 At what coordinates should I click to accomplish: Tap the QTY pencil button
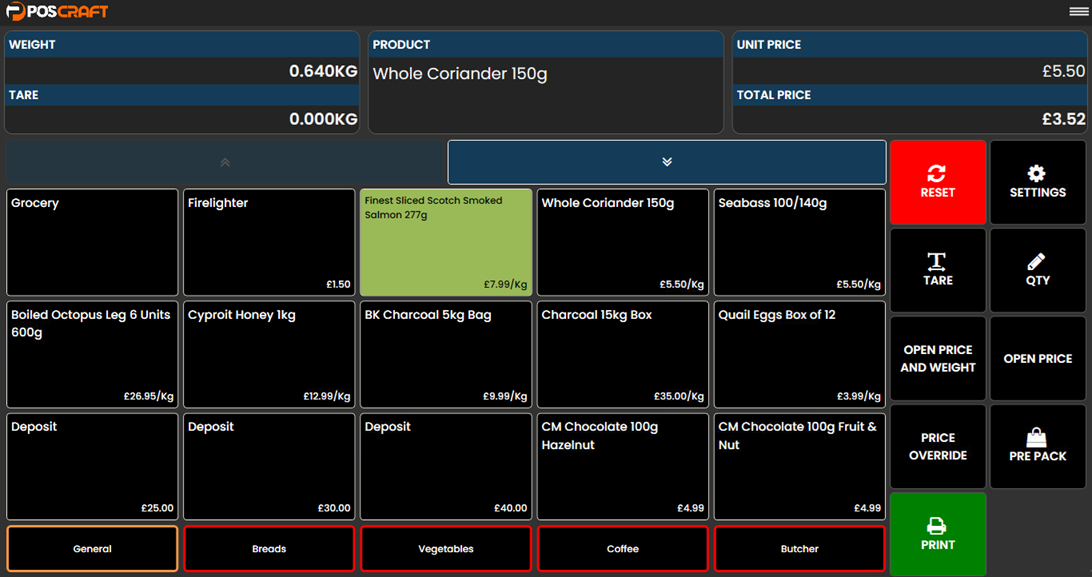pyautogui.click(x=1037, y=270)
